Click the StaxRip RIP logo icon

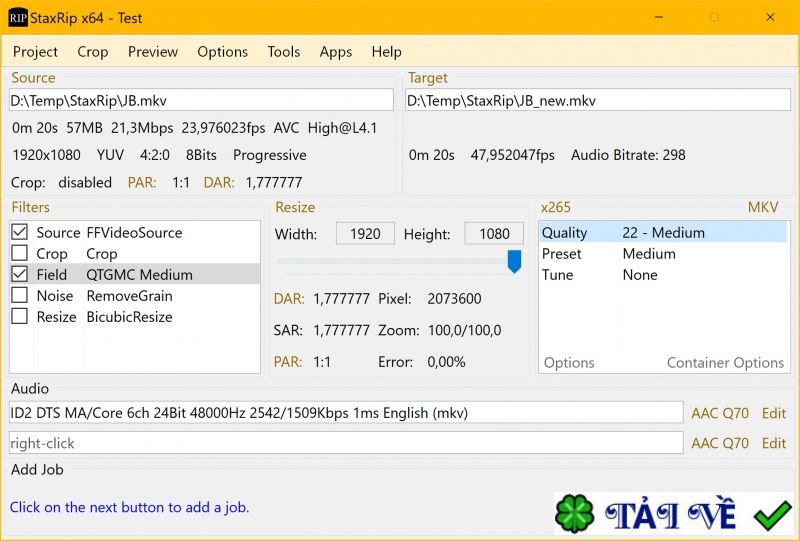[18, 18]
